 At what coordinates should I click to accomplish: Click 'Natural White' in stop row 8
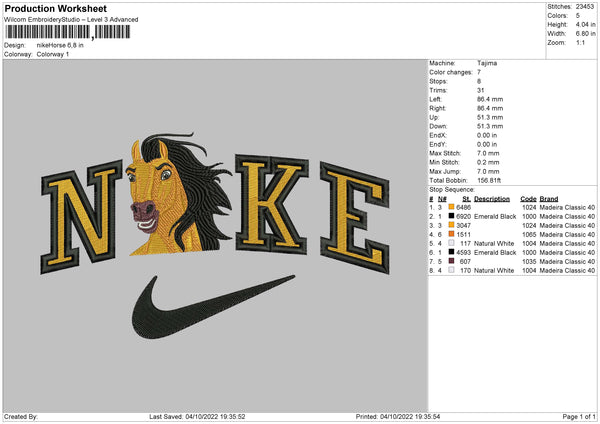coord(494,270)
